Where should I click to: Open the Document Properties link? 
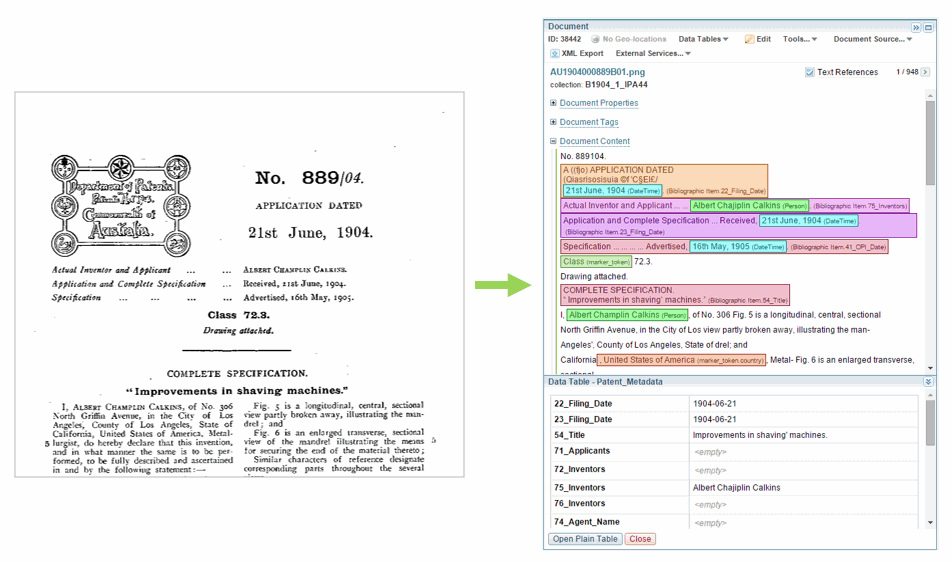599,103
